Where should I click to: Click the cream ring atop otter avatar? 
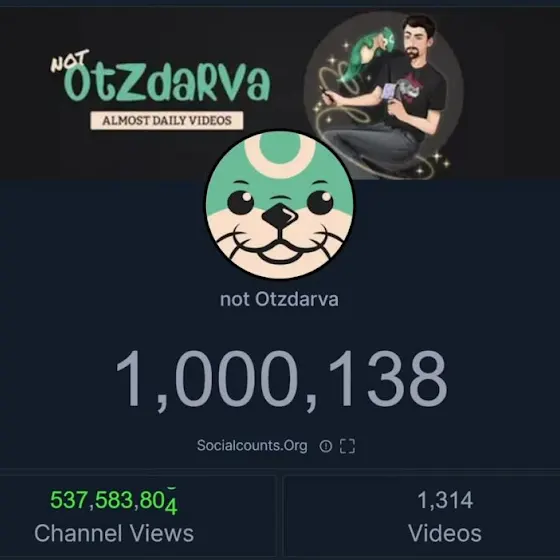(280, 154)
